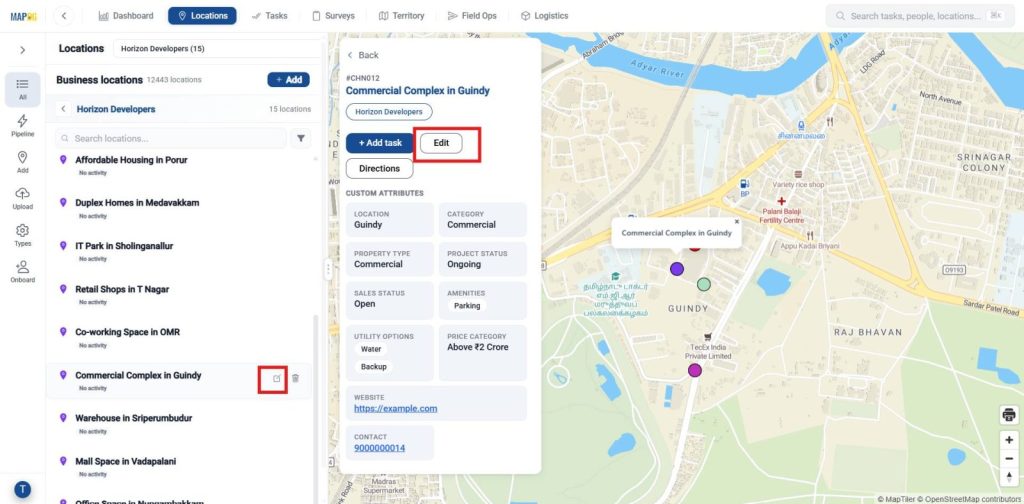Open the Dashboard tab
Viewport: 1024px width, 504px height.
(126, 16)
